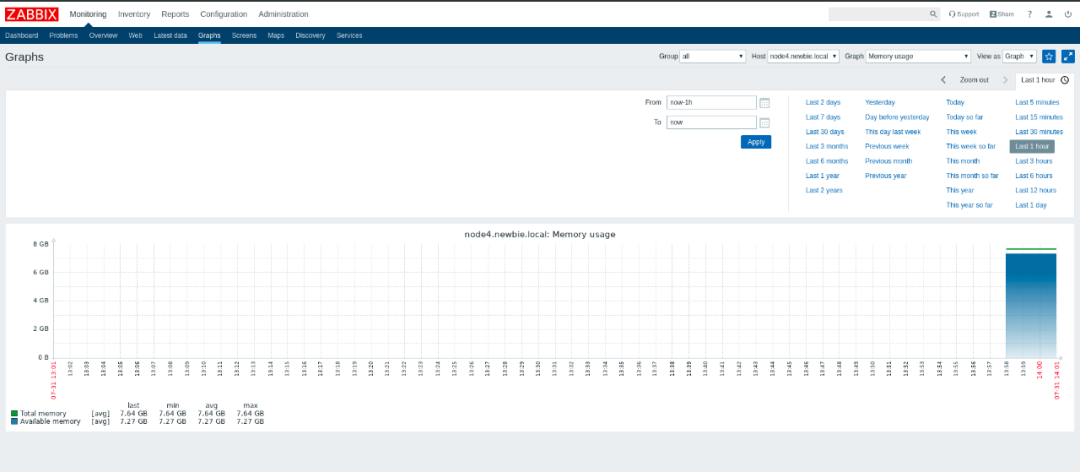This screenshot has width=1080, height=472.
Task: Click the Apply button
Action: coord(756,142)
